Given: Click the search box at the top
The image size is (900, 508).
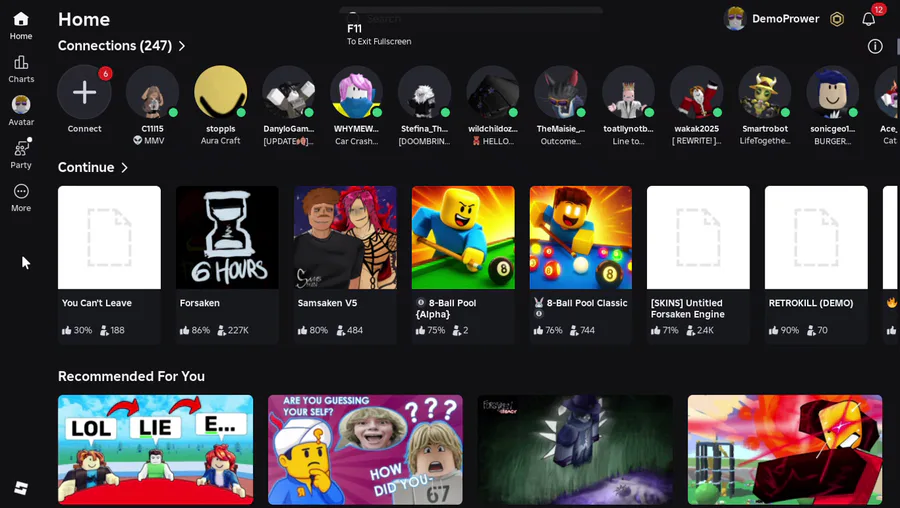Looking at the screenshot, I should [471, 18].
